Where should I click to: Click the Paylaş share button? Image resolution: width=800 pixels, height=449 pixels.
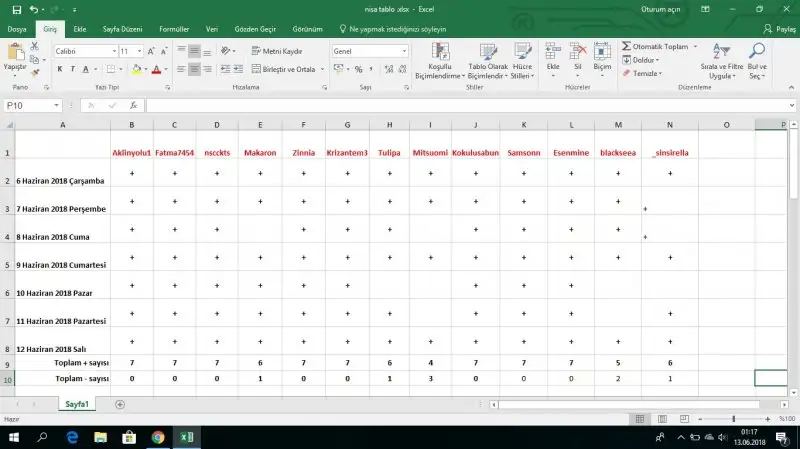coord(779,29)
